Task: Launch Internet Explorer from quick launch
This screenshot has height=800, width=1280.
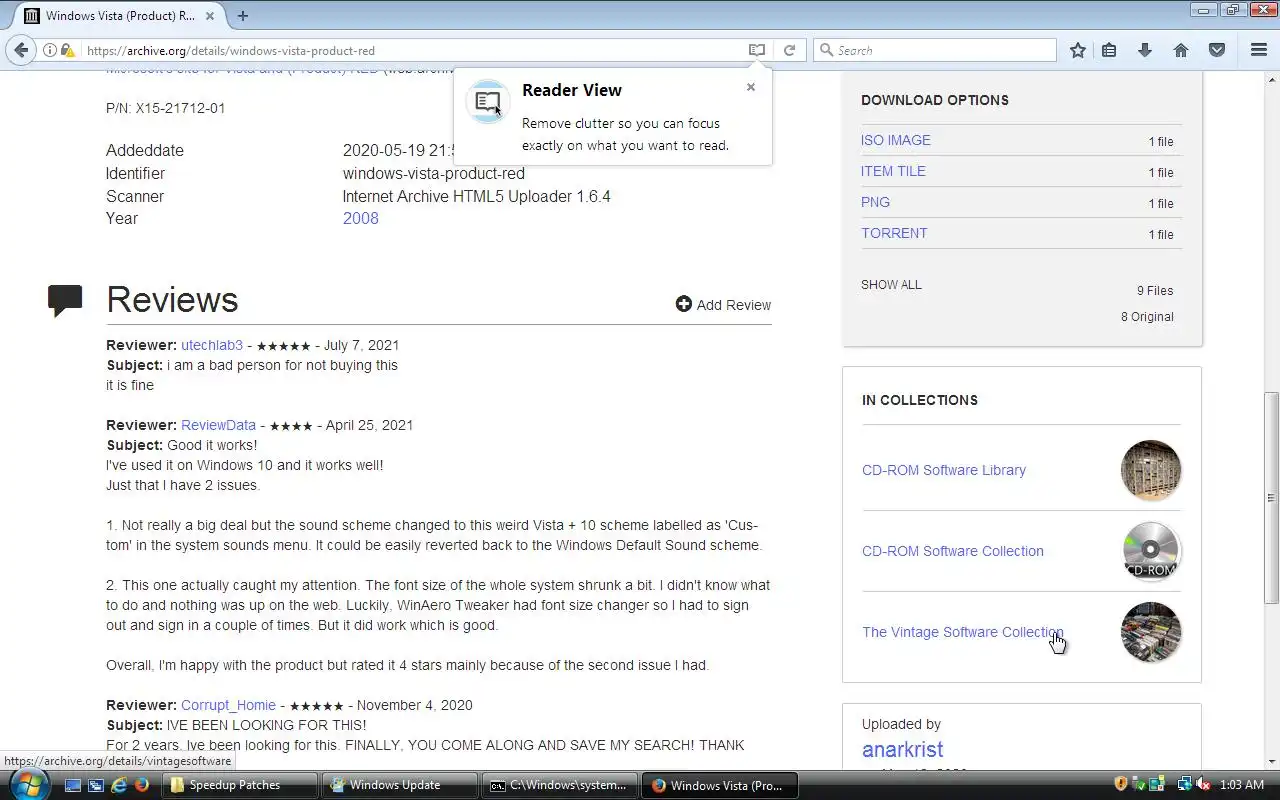Action: [x=119, y=785]
